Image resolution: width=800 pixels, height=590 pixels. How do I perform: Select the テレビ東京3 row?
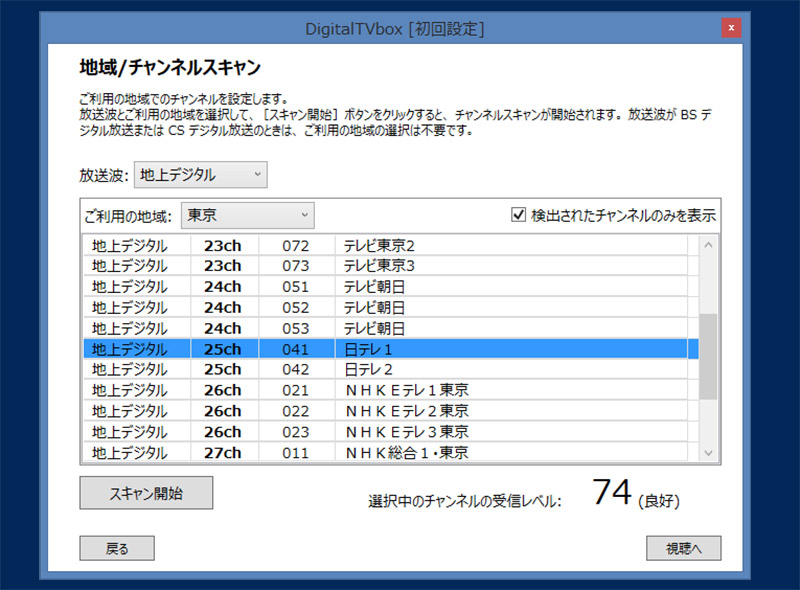pos(390,265)
